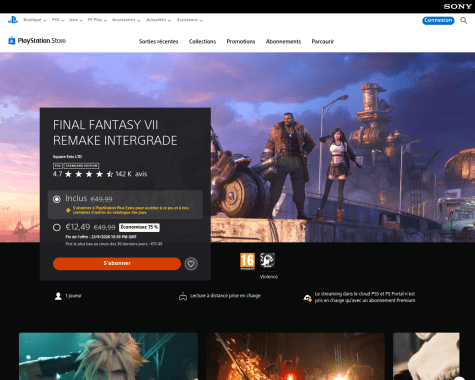Select the €12,49 purchase option

tap(57, 227)
